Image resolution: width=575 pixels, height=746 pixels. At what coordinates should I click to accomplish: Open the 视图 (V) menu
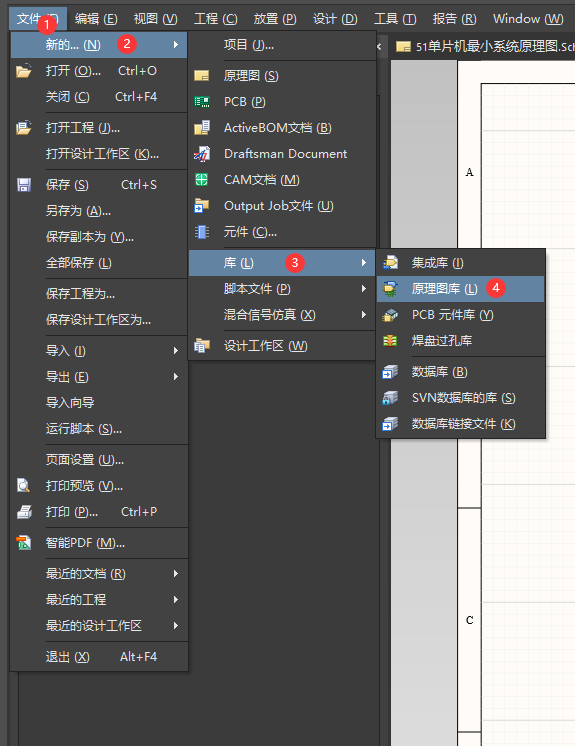click(156, 19)
